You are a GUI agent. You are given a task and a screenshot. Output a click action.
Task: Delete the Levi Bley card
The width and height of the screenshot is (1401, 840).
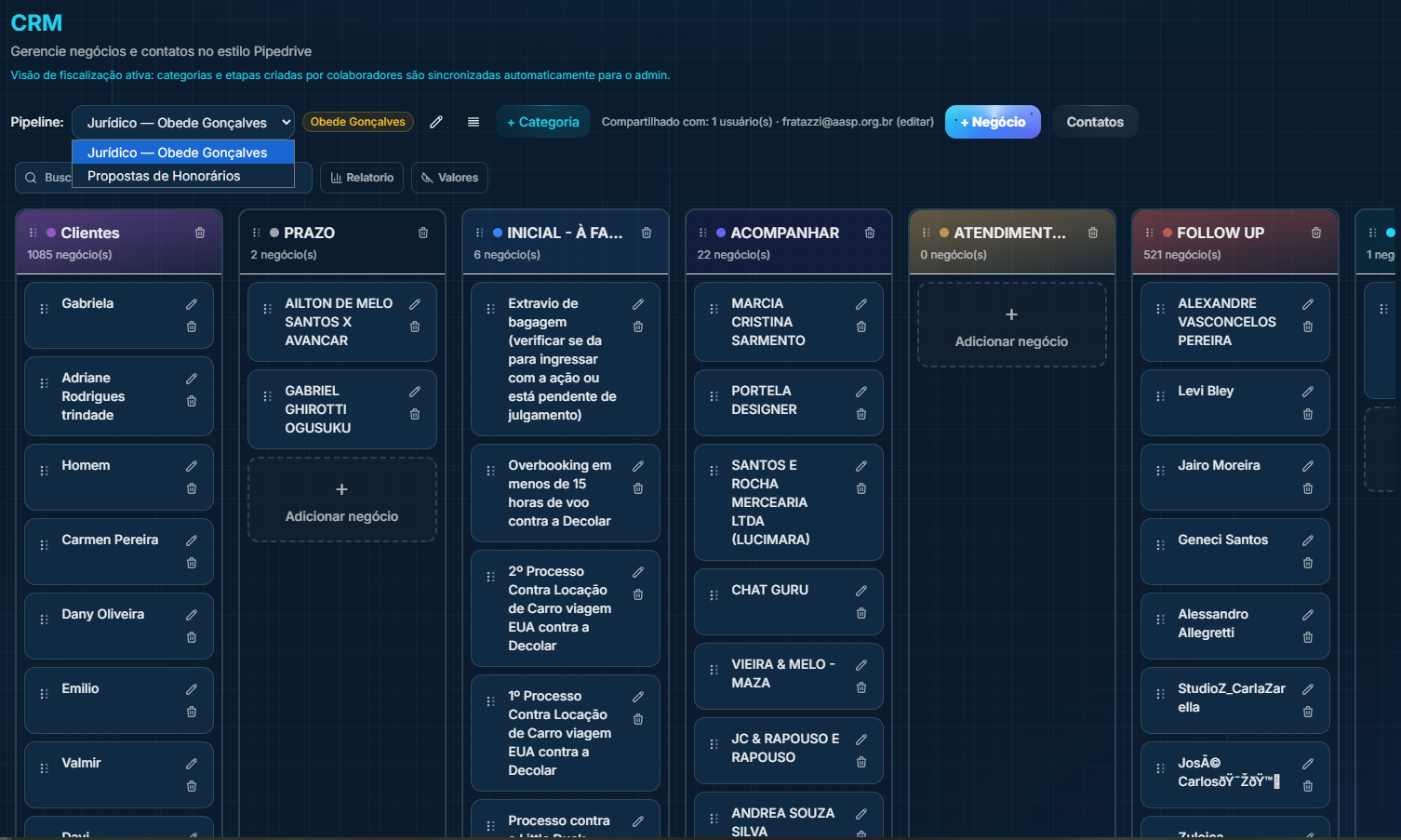1308,414
